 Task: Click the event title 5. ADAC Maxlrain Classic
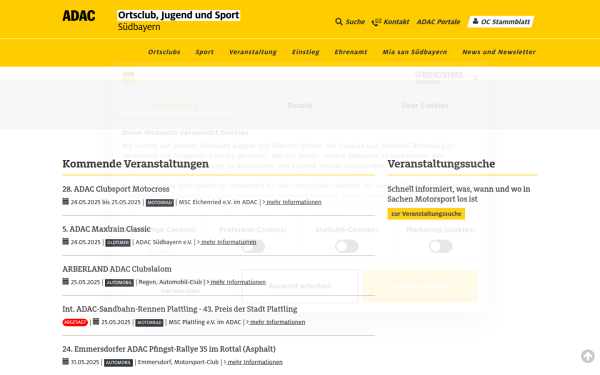(106, 229)
